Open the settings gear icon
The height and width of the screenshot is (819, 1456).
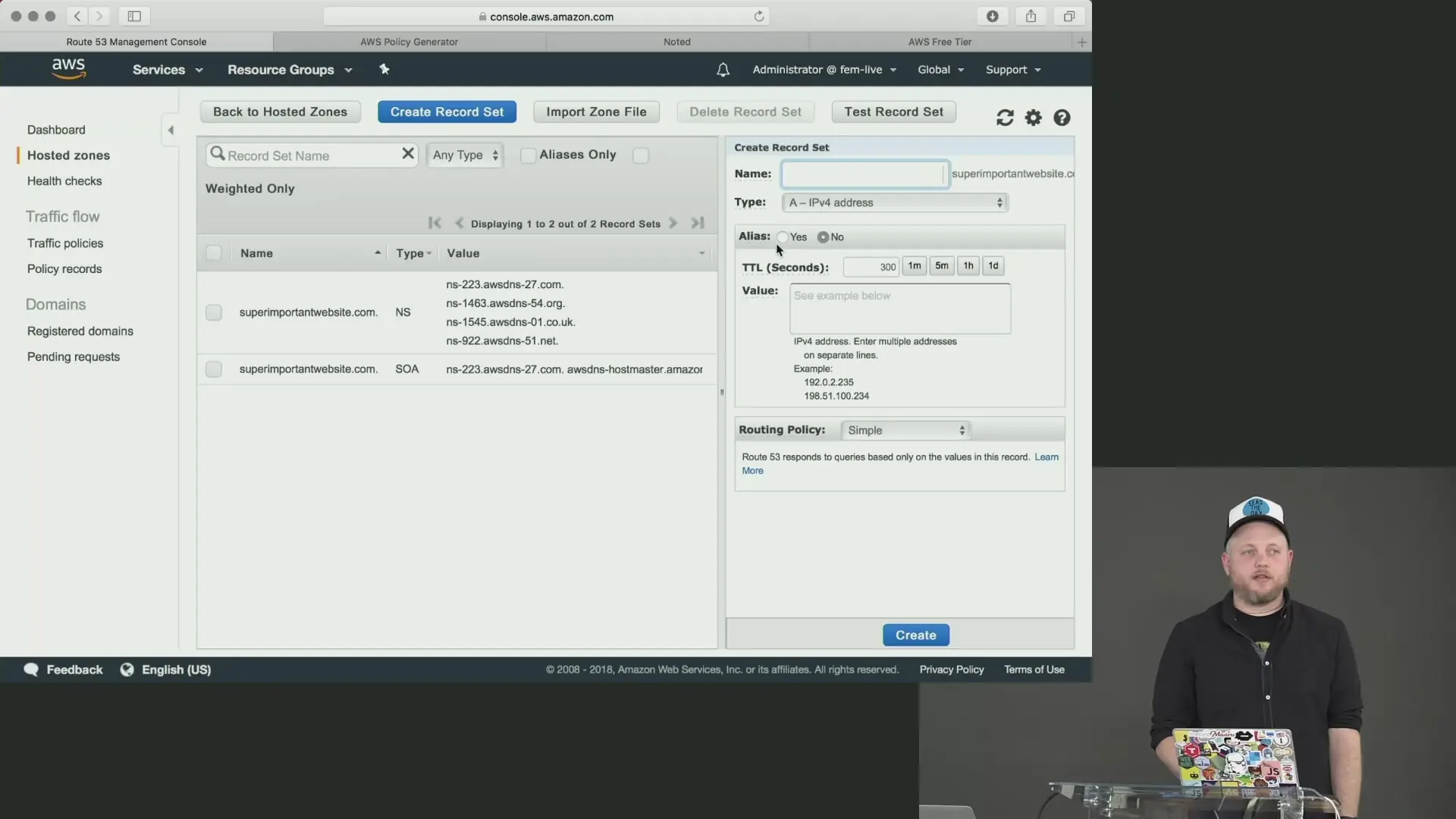click(x=1033, y=118)
